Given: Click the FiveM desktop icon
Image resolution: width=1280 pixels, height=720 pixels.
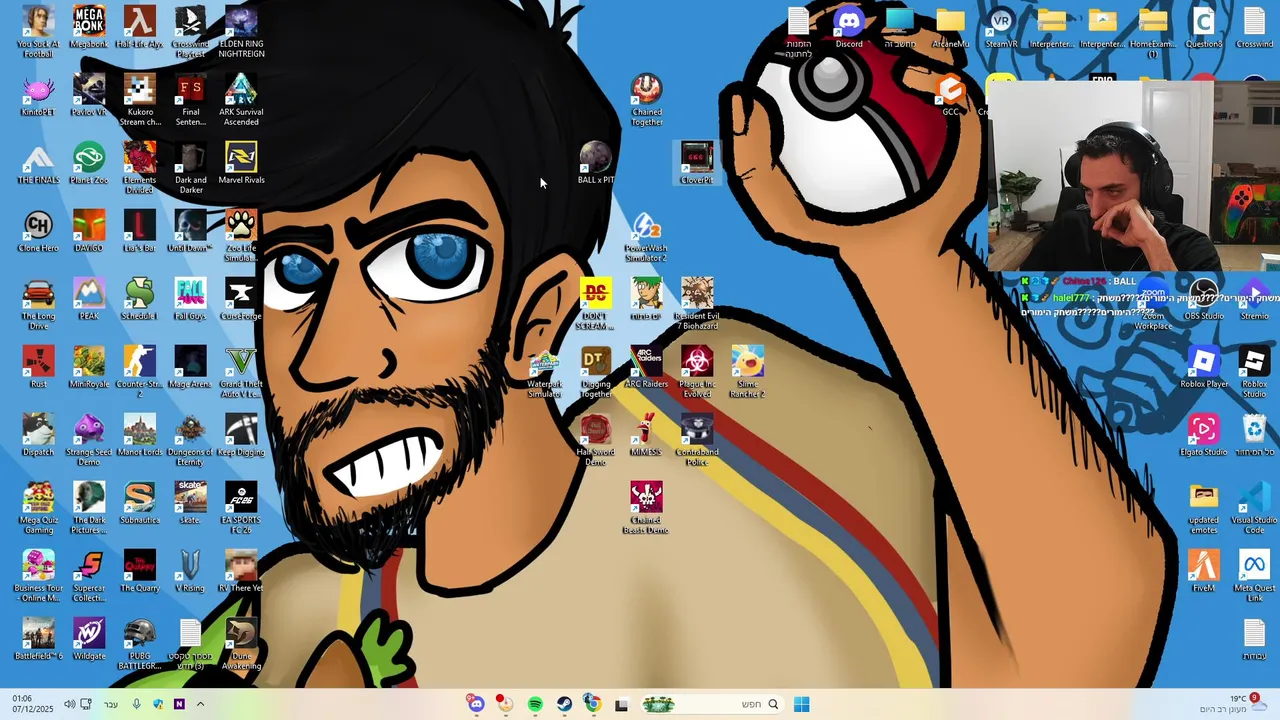Looking at the screenshot, I should (x=1204, y=571).
